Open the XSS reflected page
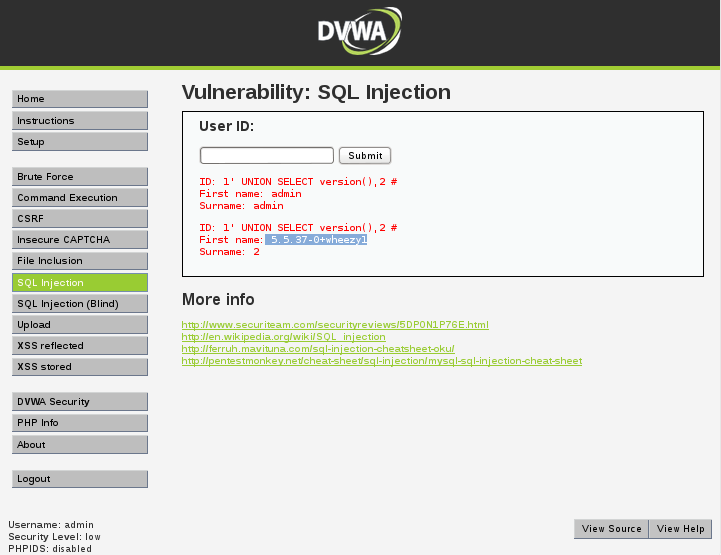The image size is (721, 555). (80, 346)
